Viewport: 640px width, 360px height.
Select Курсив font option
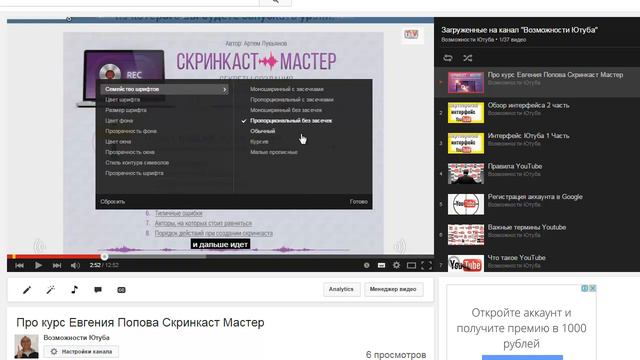259,142
